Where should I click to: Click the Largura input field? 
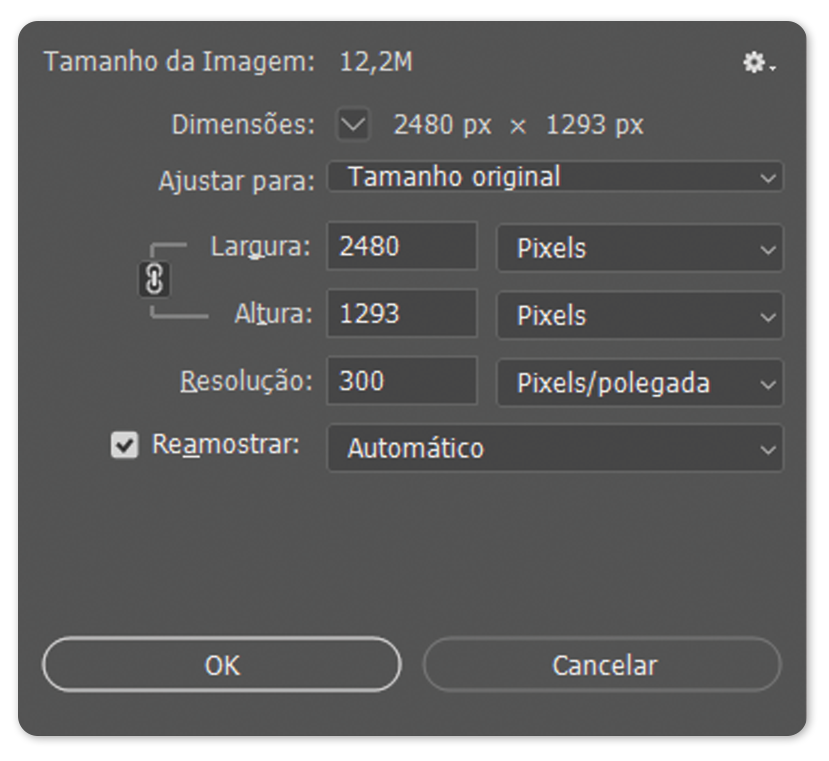coord(402,247)
